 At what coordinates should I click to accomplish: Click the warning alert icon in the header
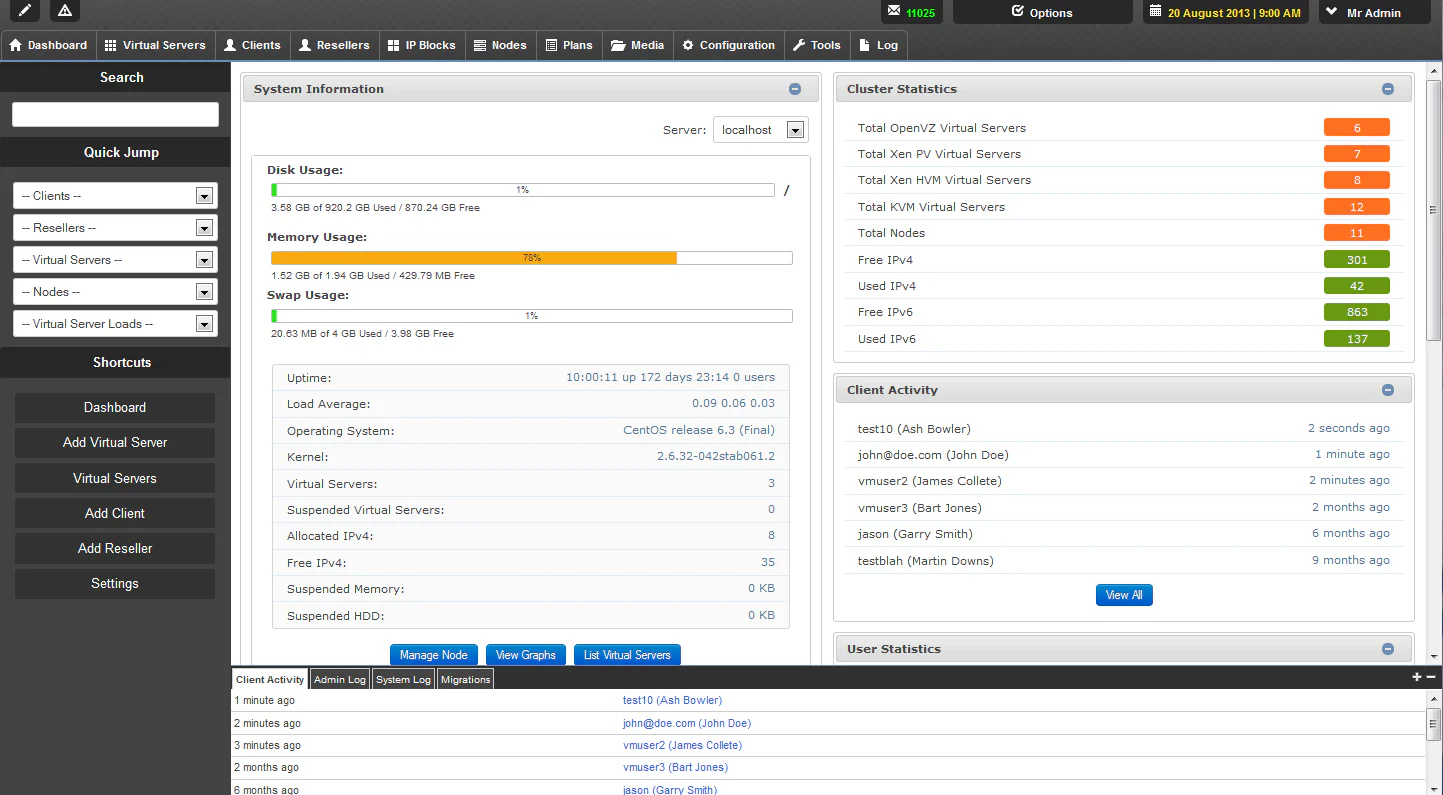pos(64,11)
